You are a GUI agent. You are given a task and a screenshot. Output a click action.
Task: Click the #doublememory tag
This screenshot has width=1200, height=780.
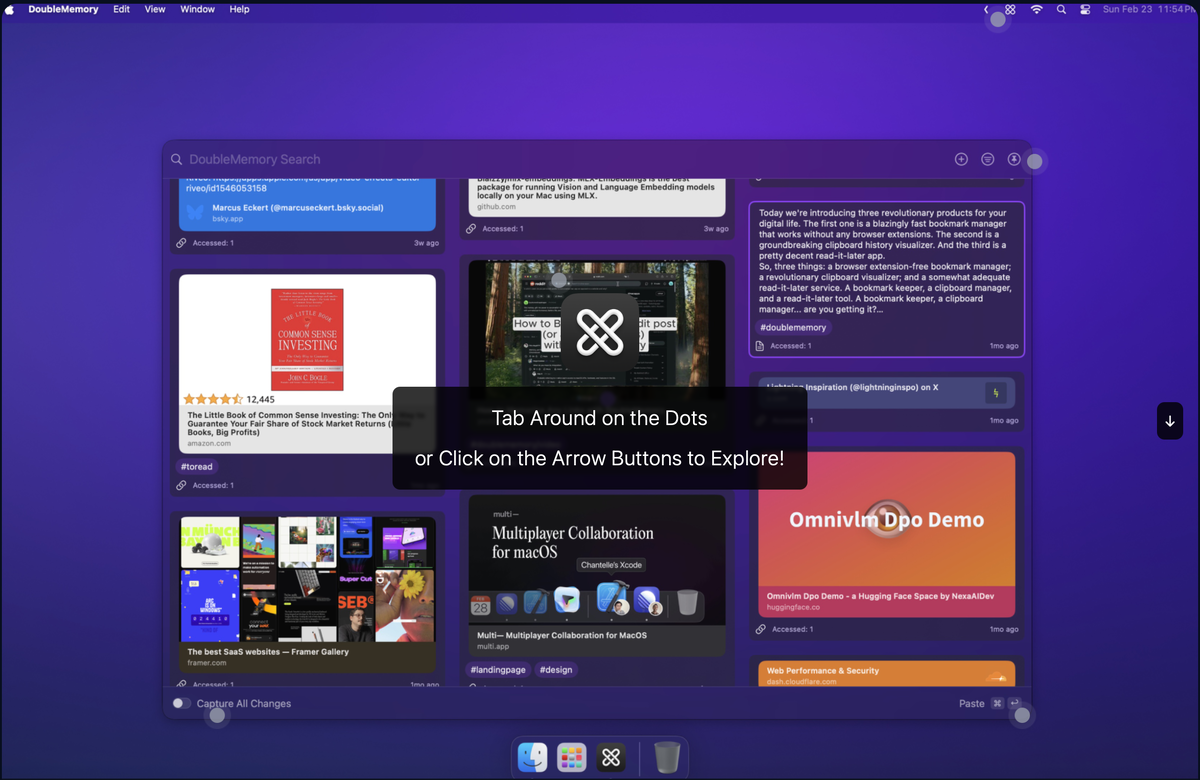[x=793, y=327]
